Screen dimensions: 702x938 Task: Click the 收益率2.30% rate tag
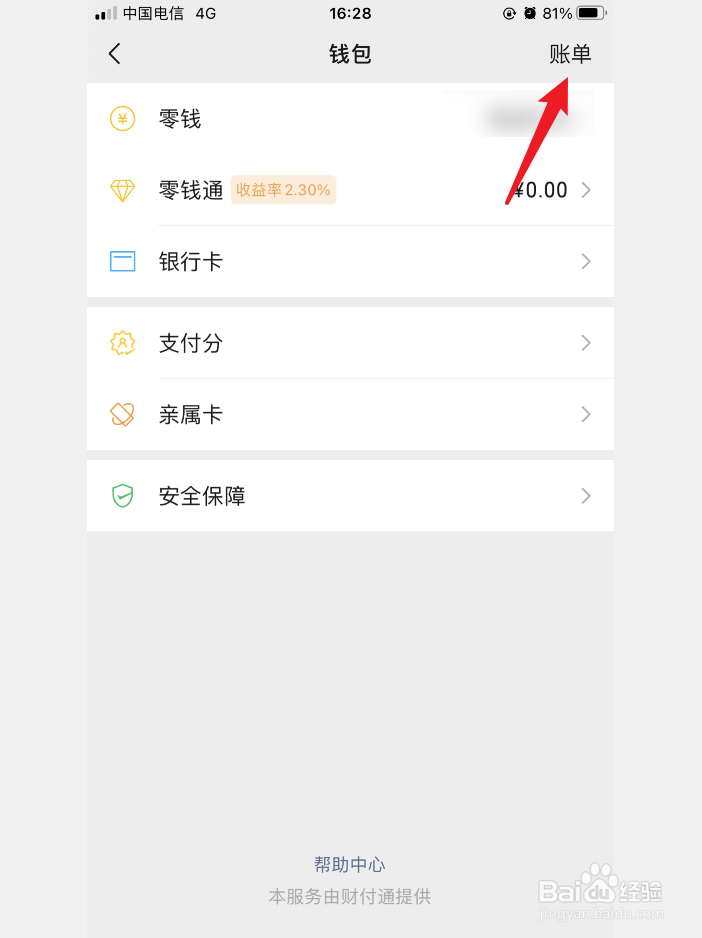click(283, 190)
